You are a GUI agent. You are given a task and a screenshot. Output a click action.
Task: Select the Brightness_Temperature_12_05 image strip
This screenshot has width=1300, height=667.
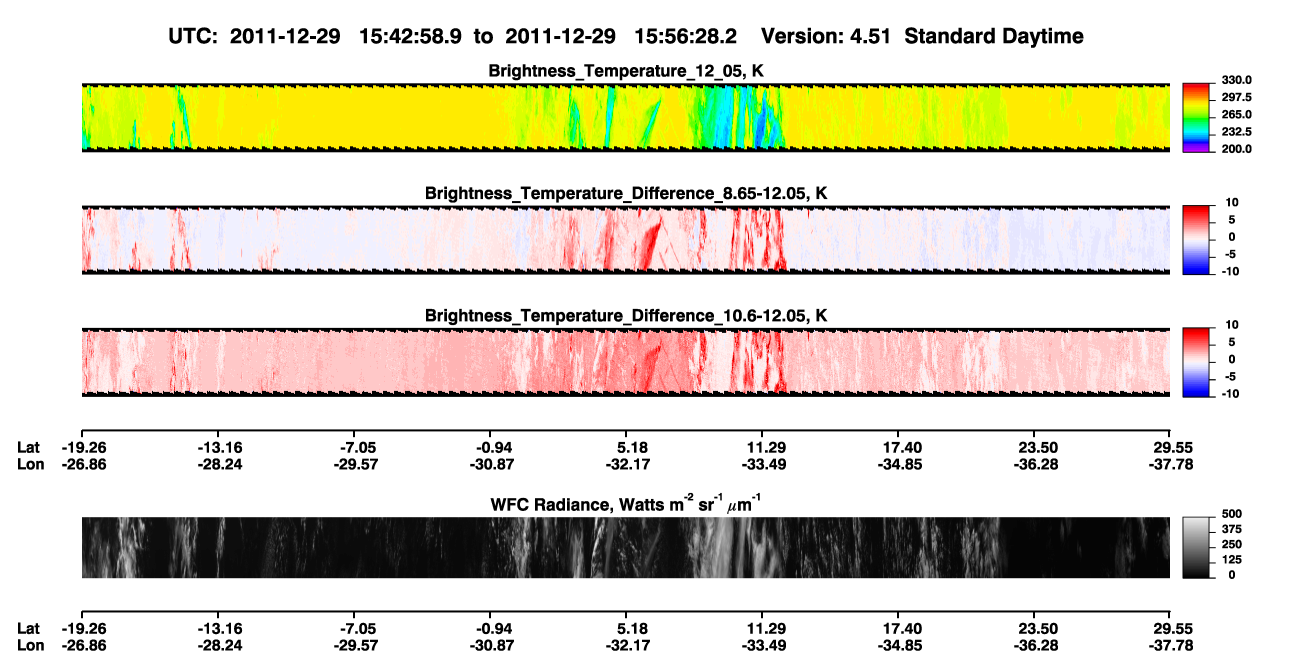point(625,117)
